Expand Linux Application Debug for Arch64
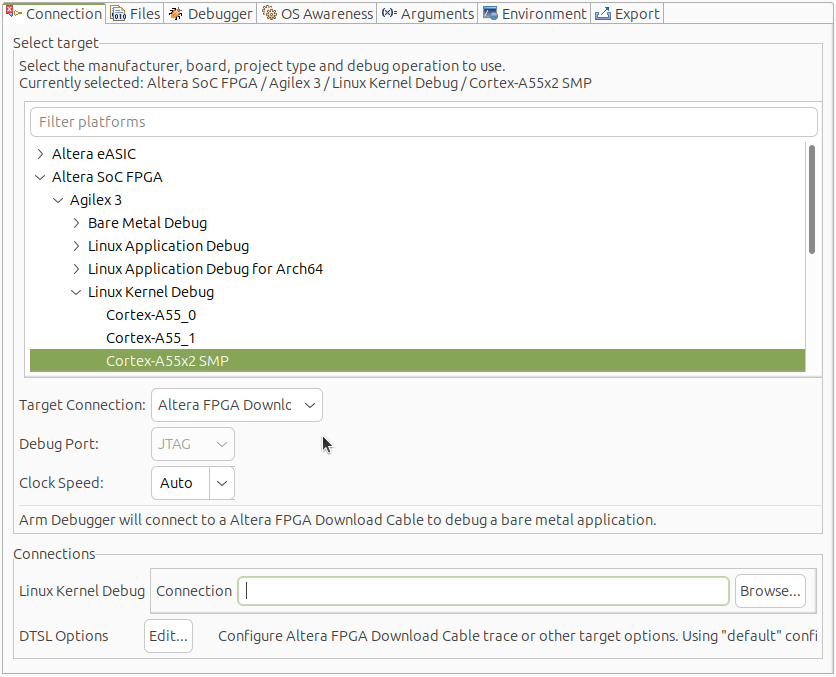Viewport: 836px width, 677px height. 76,269
